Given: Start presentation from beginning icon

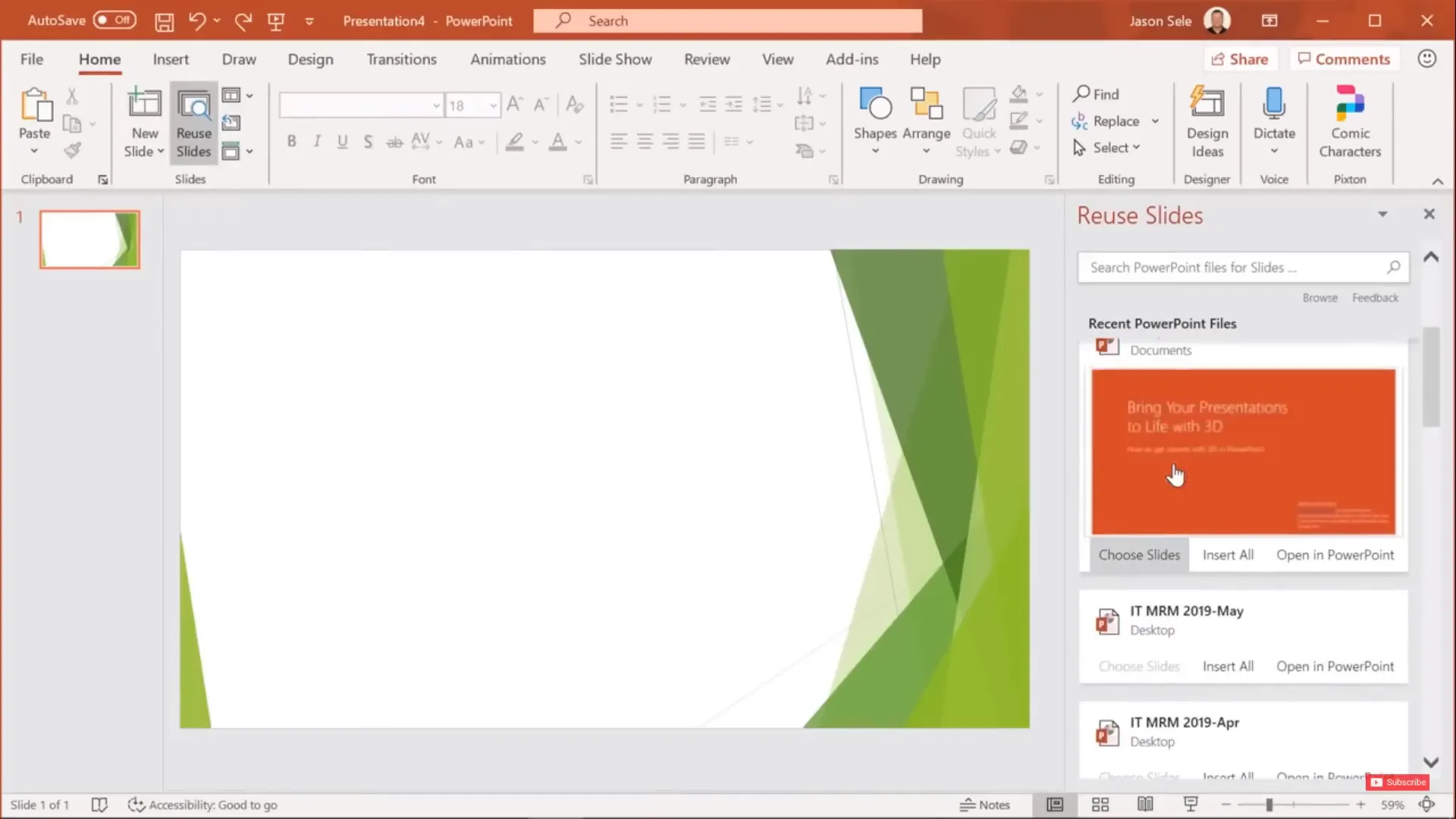Looking at the screenshot, I should (276, 21).
